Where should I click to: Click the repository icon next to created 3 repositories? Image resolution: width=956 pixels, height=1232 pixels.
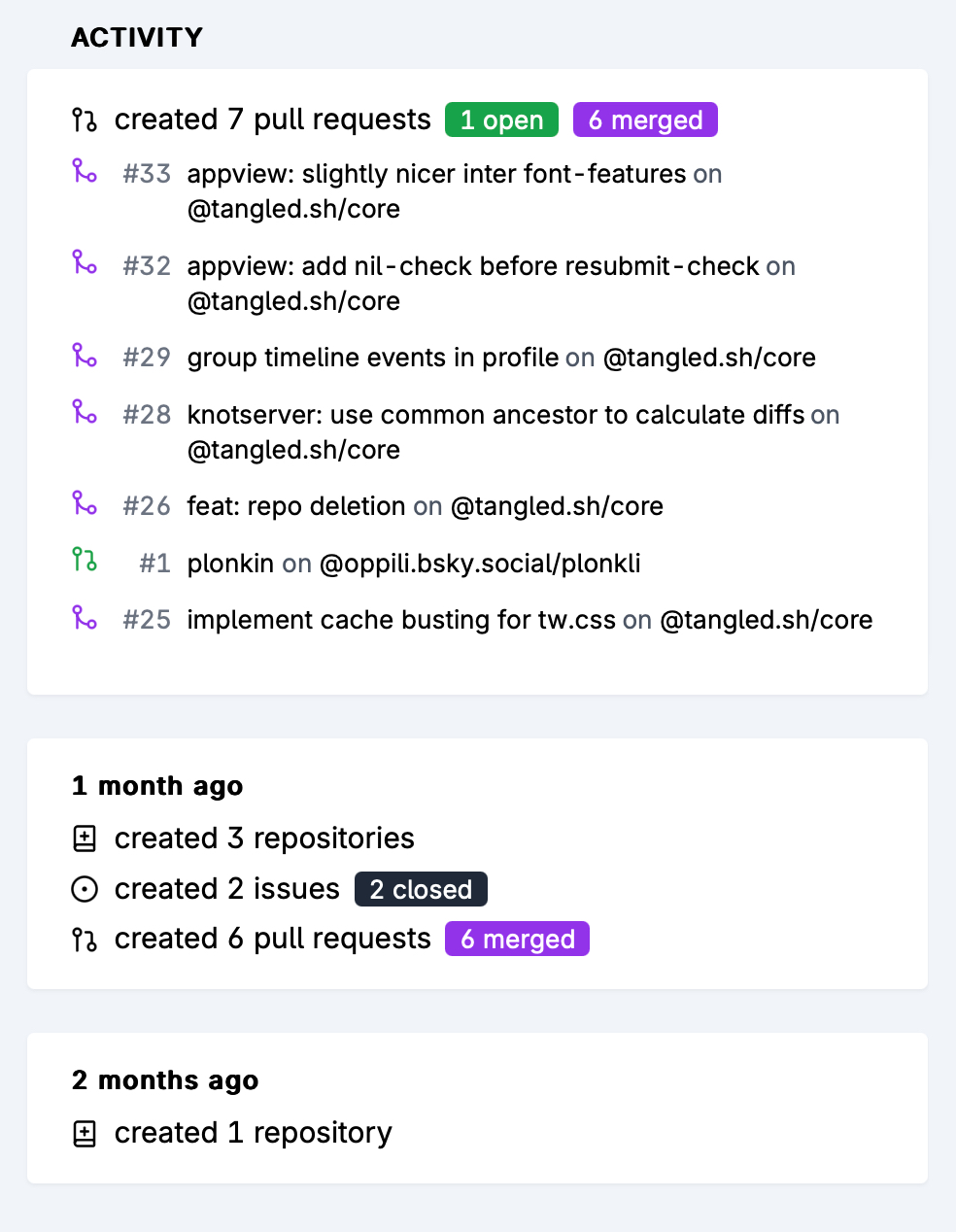[x=85, y=838]
